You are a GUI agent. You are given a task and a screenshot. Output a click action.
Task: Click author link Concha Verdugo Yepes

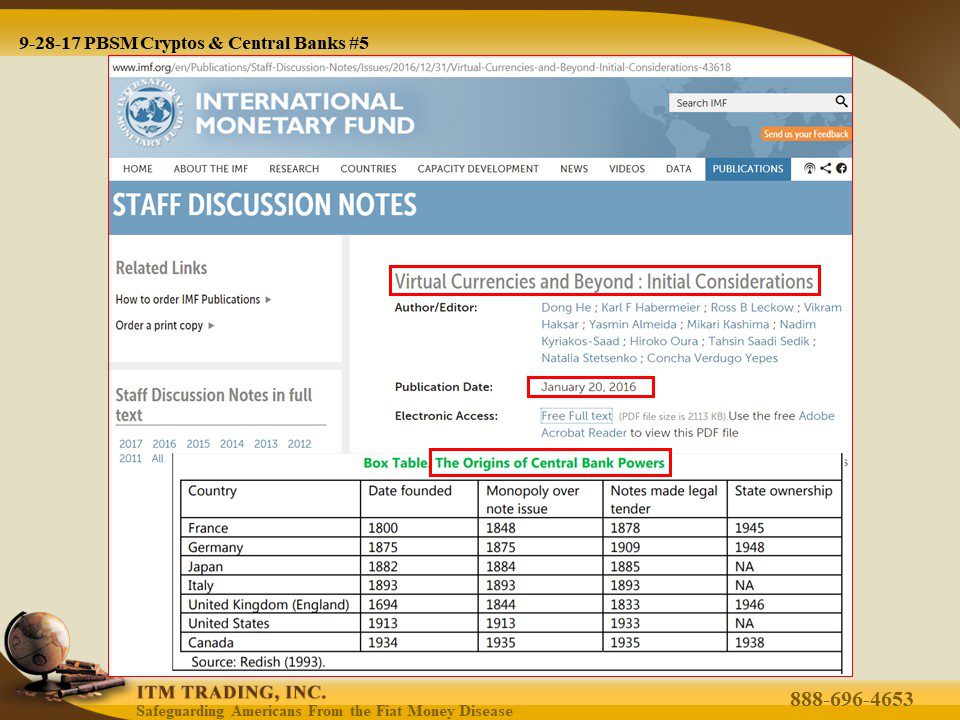pos(713,358)
